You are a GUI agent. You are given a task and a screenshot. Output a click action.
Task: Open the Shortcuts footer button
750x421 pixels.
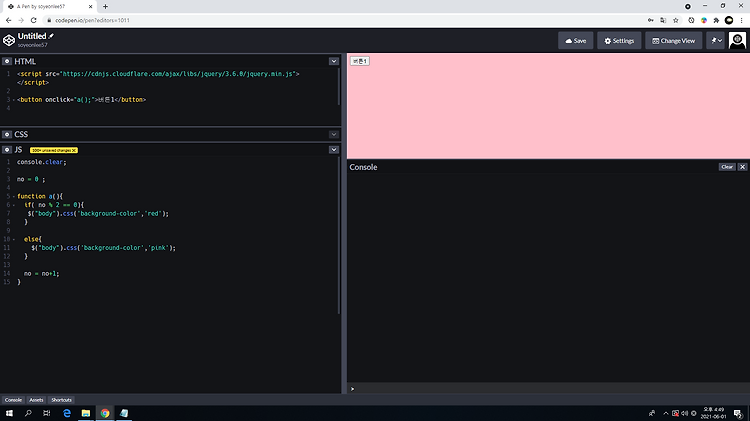click(61, 400)
